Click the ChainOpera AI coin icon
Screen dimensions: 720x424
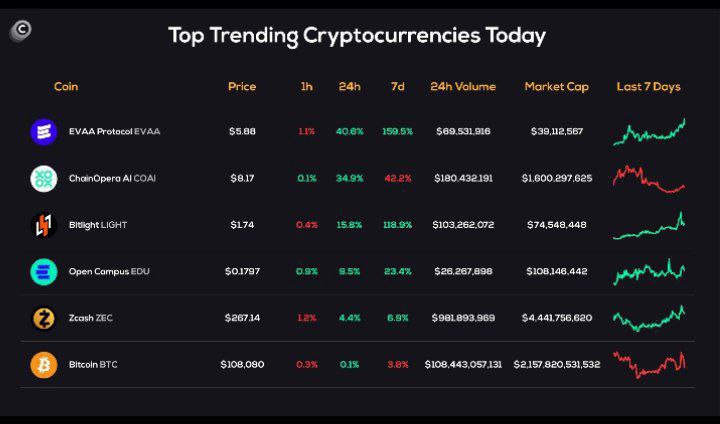tap(44, 178)
